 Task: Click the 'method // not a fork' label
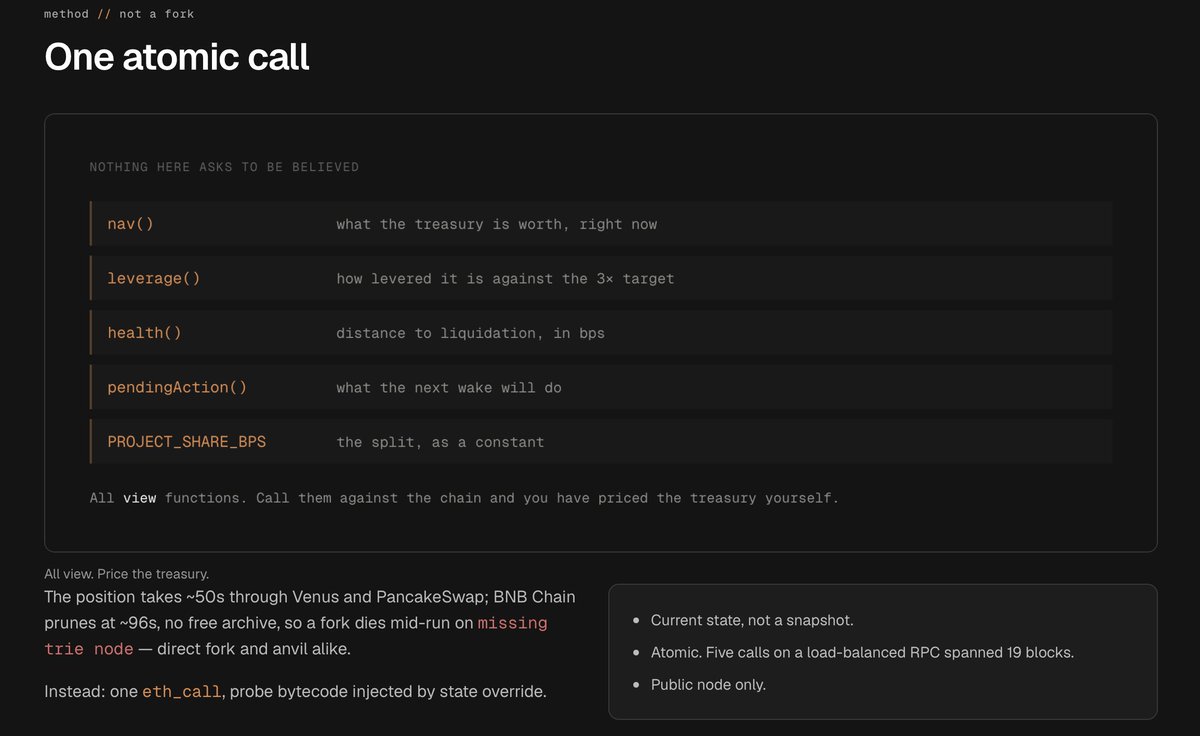coord(119,14)
